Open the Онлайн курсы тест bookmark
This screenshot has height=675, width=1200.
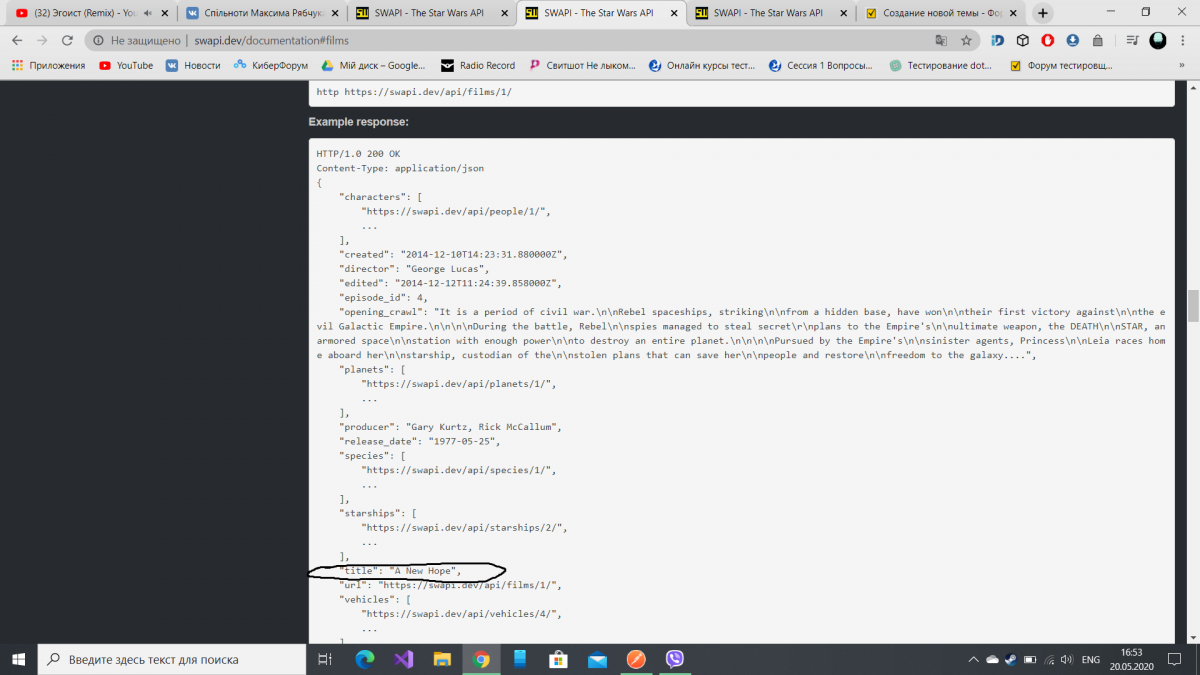[701, 65]
